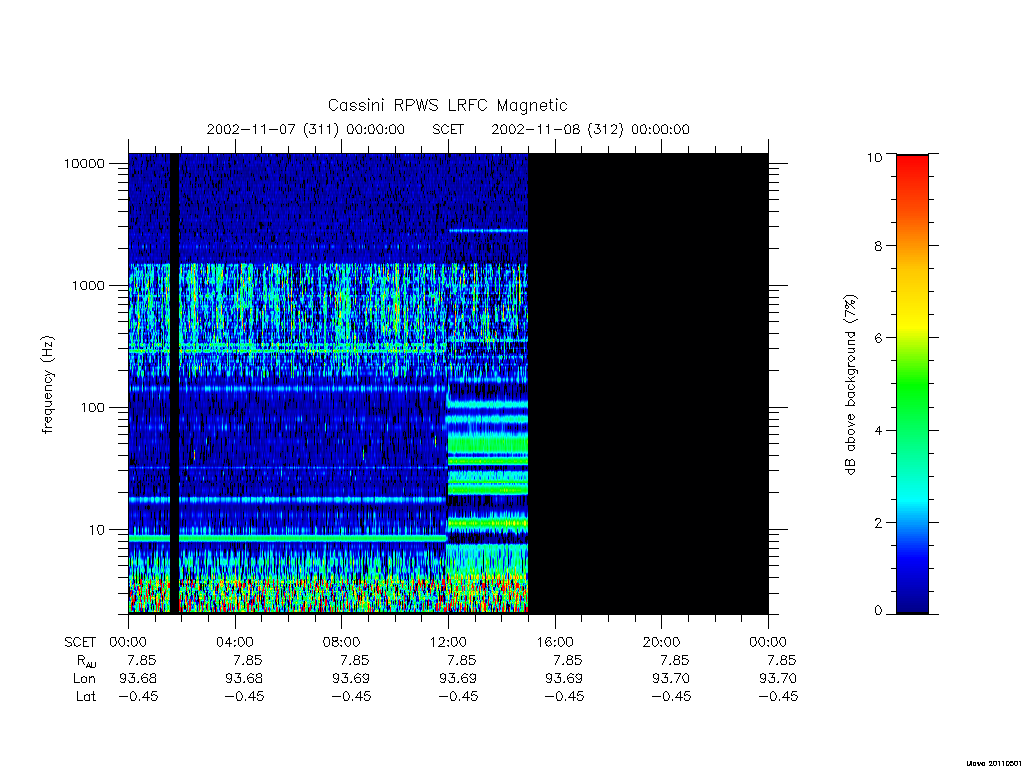Click the colorbar tick label 10
The height and width of the screenshot is (768, 1024).
click(874, 157)
